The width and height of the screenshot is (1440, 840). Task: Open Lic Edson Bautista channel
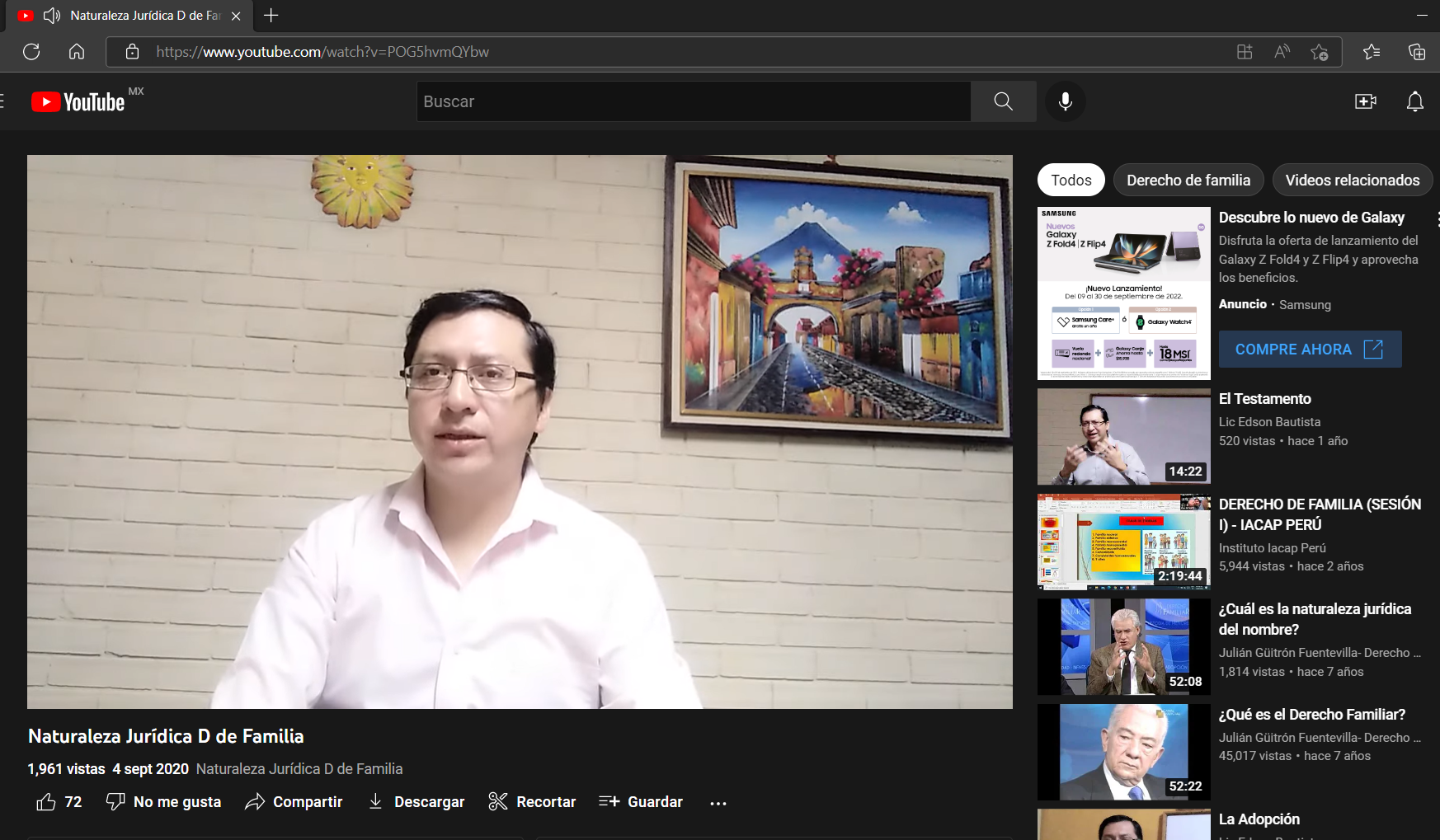pyautogui.click(x=1270, y=422)
